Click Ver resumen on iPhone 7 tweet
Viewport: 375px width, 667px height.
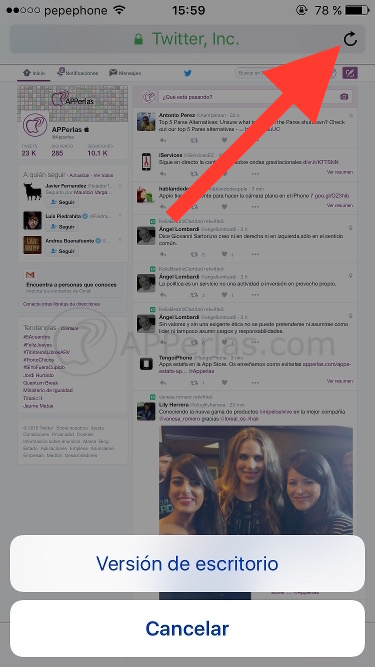340,205
